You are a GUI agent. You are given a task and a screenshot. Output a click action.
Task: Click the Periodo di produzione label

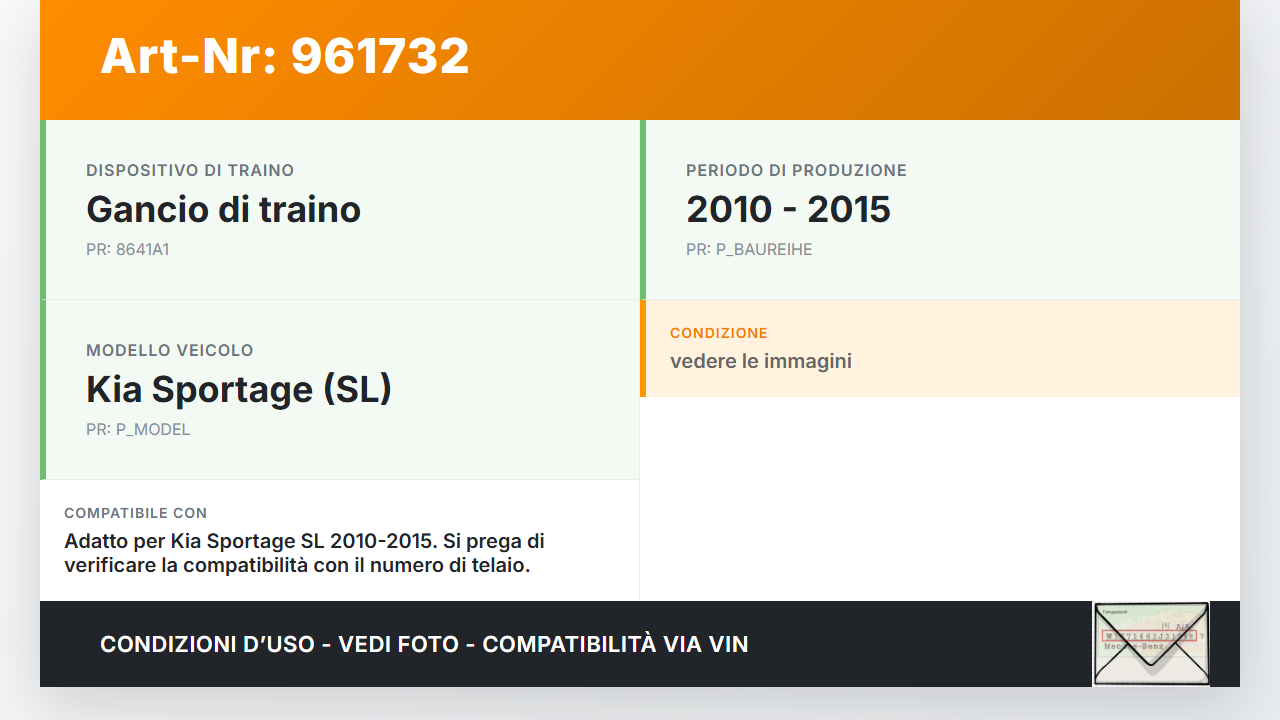coord(796,171)
